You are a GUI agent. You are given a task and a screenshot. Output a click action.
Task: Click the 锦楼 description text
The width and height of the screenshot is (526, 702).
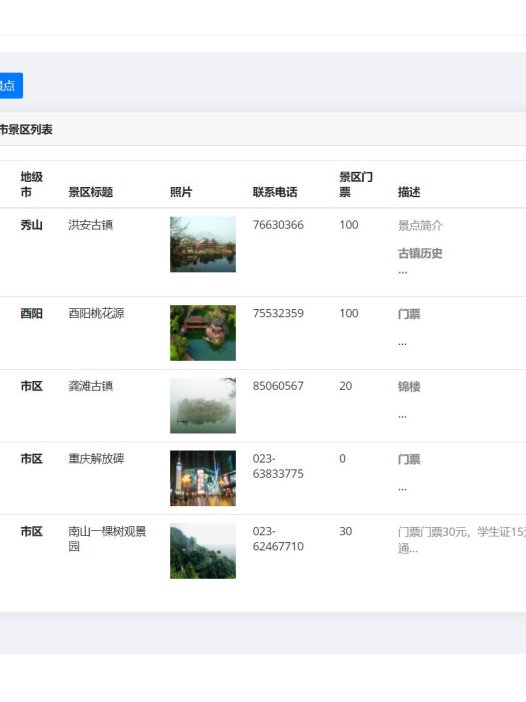pos(409,386)
